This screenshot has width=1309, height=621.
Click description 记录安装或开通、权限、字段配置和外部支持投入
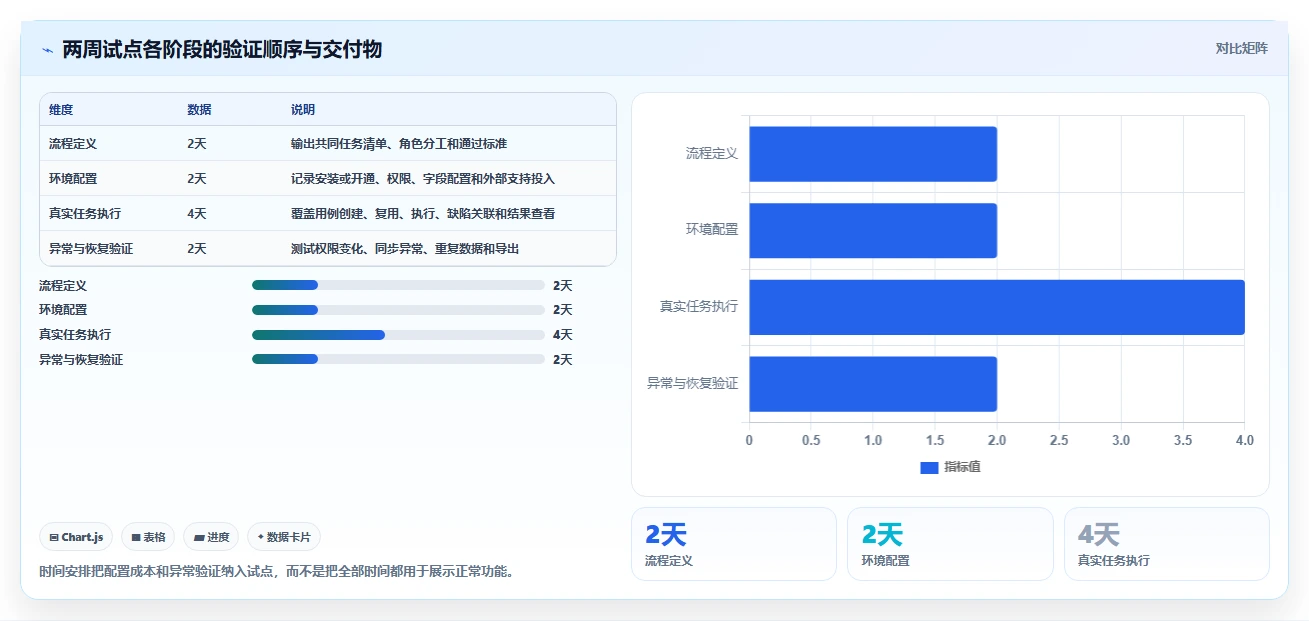(423, 179)
